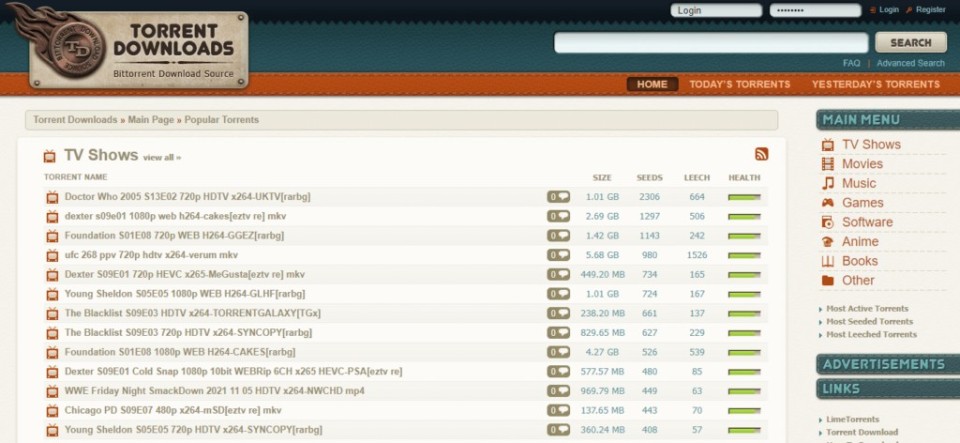Open comments bubble for Young Sheldon S05E05 1080p
The image size is (960, 443).
click(x=558, y=294)
